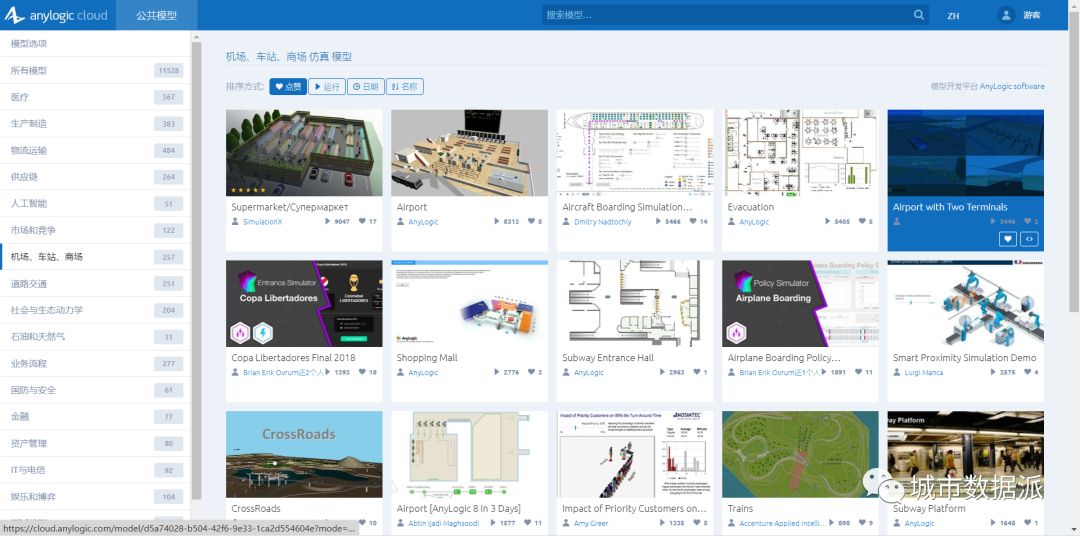Open the AnyLogic software link
Screen dimensions: 1080x536
coord(1012,87)
